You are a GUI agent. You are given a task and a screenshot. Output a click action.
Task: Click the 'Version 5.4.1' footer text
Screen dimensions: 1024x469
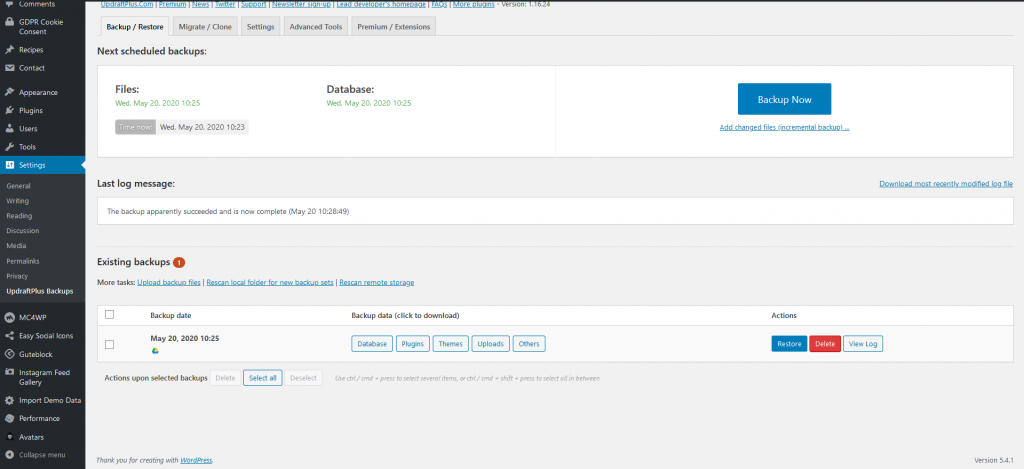click(993, 460)
